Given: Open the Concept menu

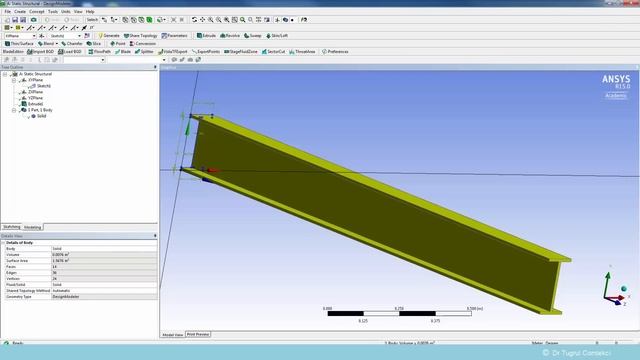Looking at the screenshot, I should (x=37, y=11).
